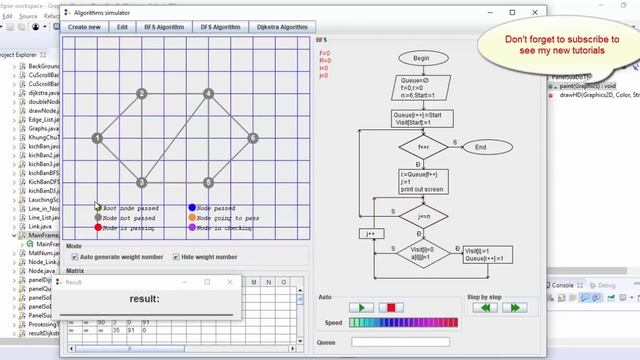Viewport: 640px width, 360px height.
Task: Click the blue 'Node passed' legend dot
Action: [192, 207]
